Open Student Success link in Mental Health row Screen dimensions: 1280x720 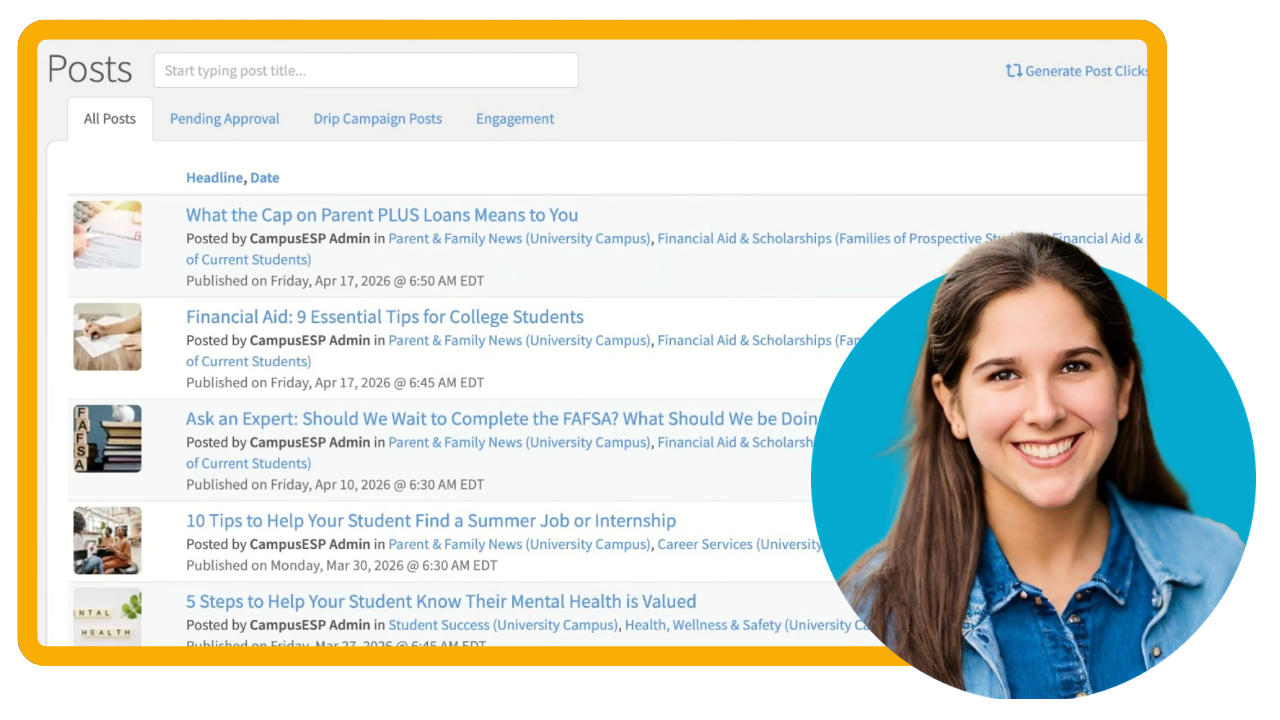[x=503, y=626]
